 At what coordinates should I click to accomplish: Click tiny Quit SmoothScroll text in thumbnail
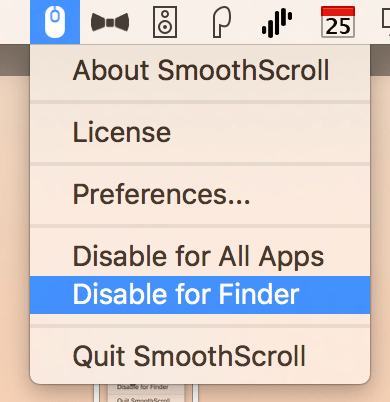tap(144, 400)
